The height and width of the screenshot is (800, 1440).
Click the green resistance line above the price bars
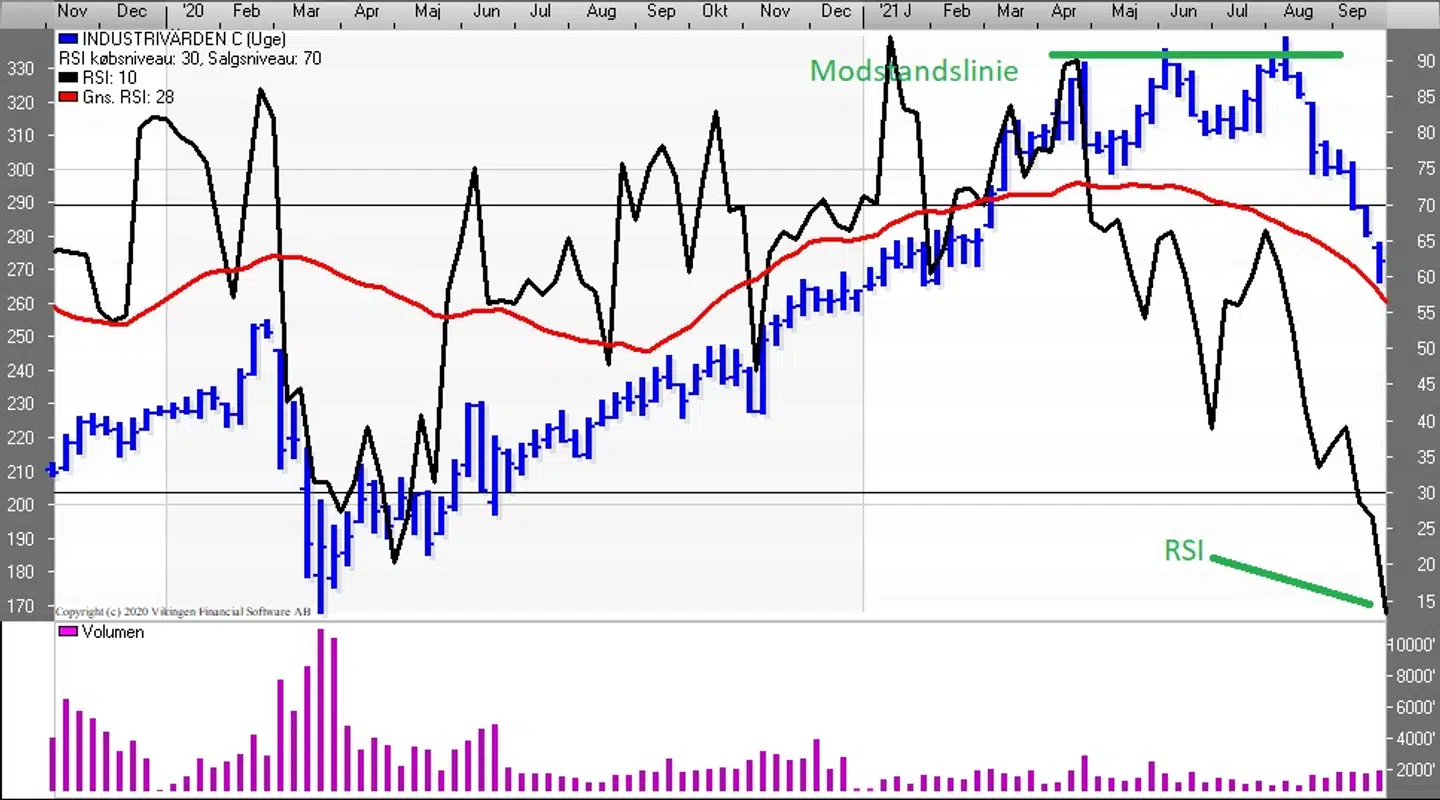pyautogui.click(x=1195, y=54)
